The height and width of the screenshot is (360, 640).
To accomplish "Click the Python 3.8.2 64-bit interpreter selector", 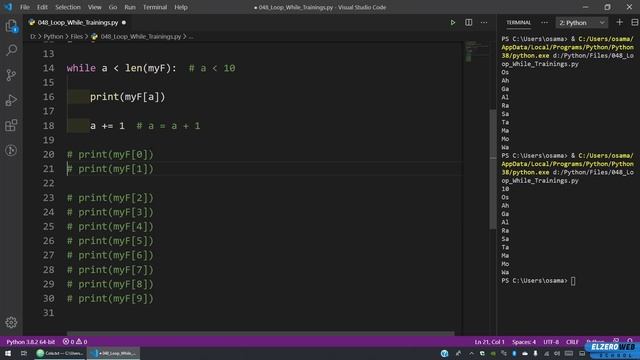I will pos(31,342).
